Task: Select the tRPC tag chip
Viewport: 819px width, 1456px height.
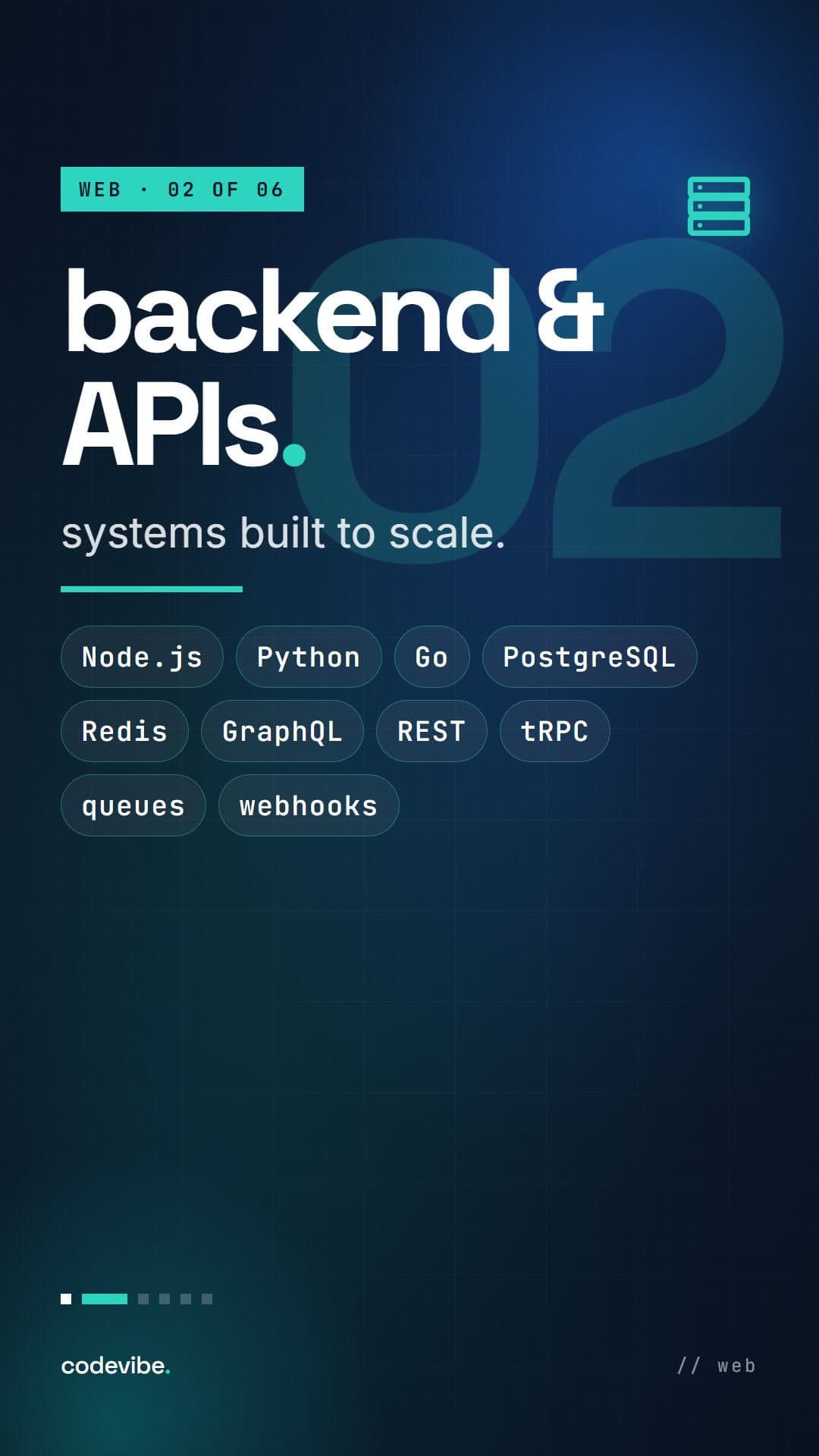Action: 555,731
